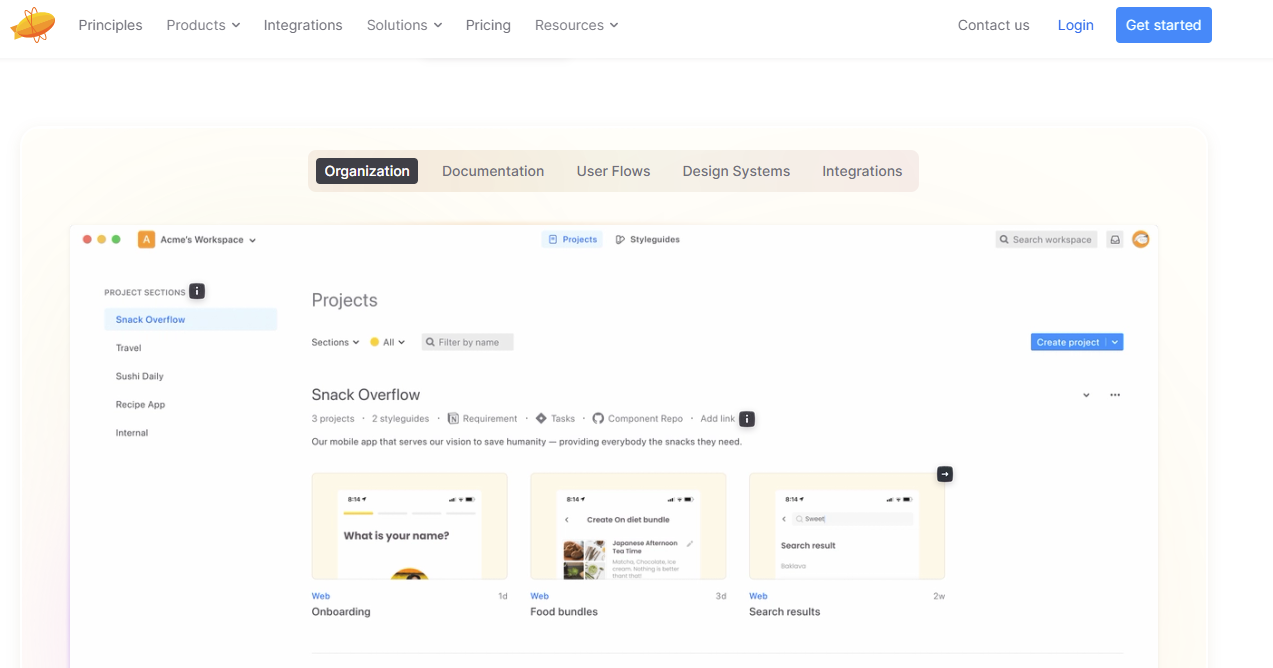Open the Search results project thumbnail

coord(847,526)
